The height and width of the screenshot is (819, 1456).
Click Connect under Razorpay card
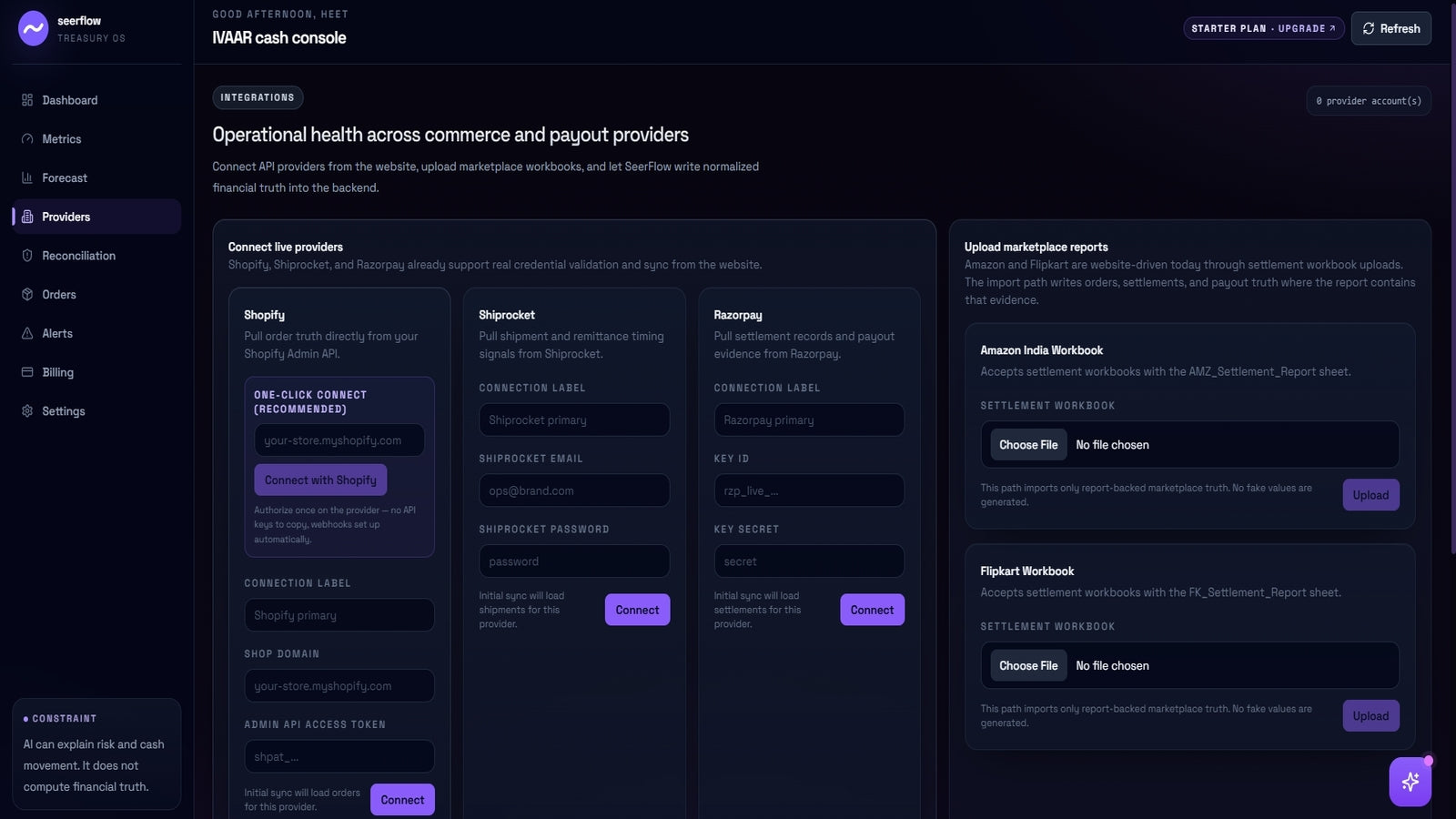pyautogui.click(x=872, y=610)
